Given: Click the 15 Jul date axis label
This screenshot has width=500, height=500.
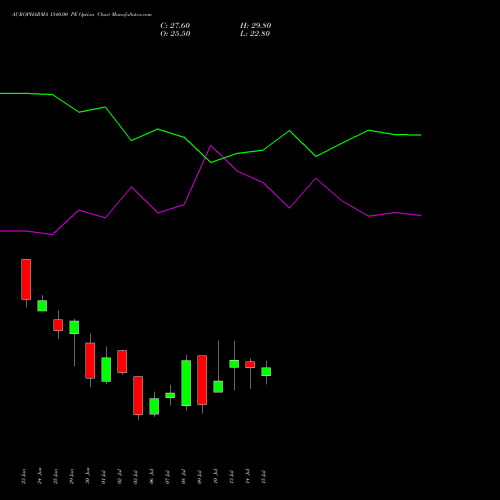Looking at the screenshot, I should pos(264,477).
